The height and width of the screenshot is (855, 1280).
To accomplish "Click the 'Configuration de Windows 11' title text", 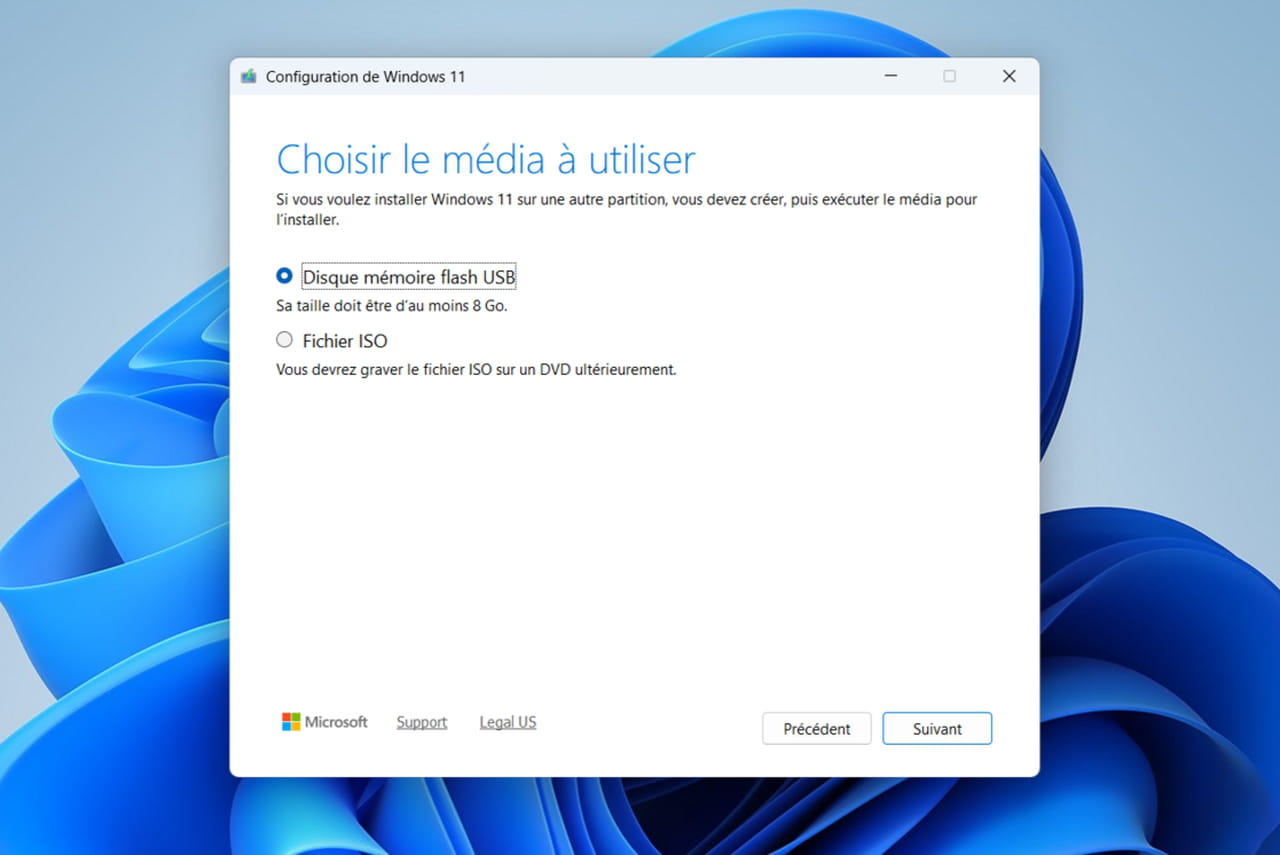I will (x=365, y=77).
